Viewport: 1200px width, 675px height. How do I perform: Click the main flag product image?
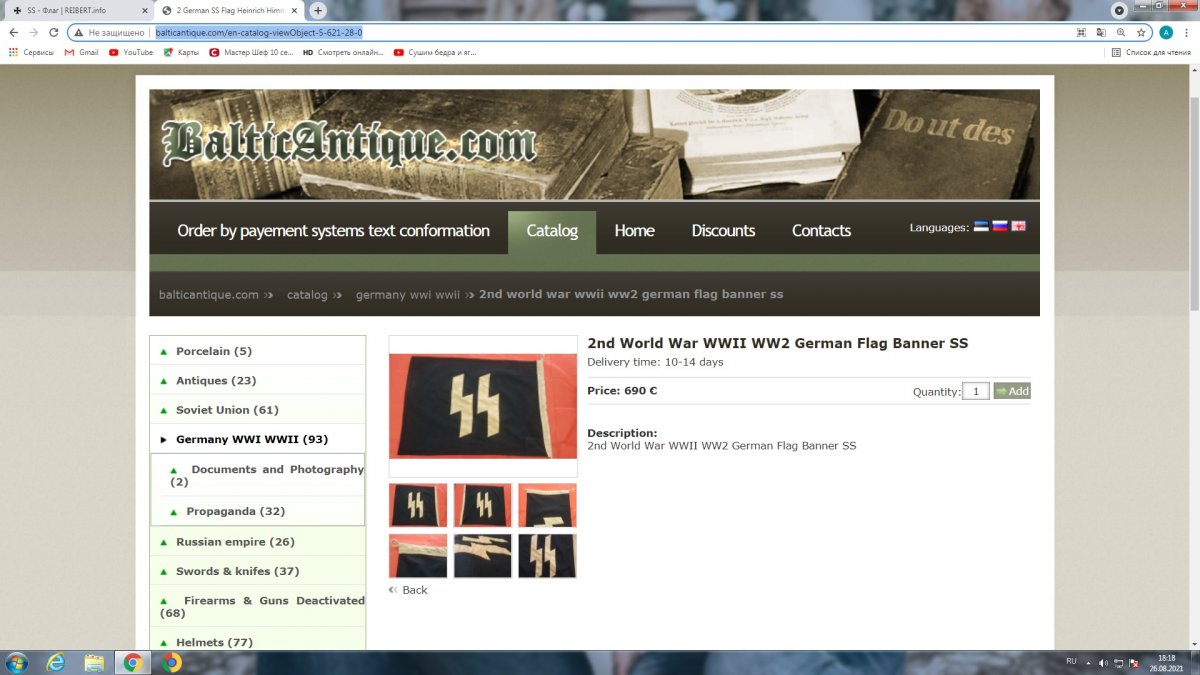483,406
